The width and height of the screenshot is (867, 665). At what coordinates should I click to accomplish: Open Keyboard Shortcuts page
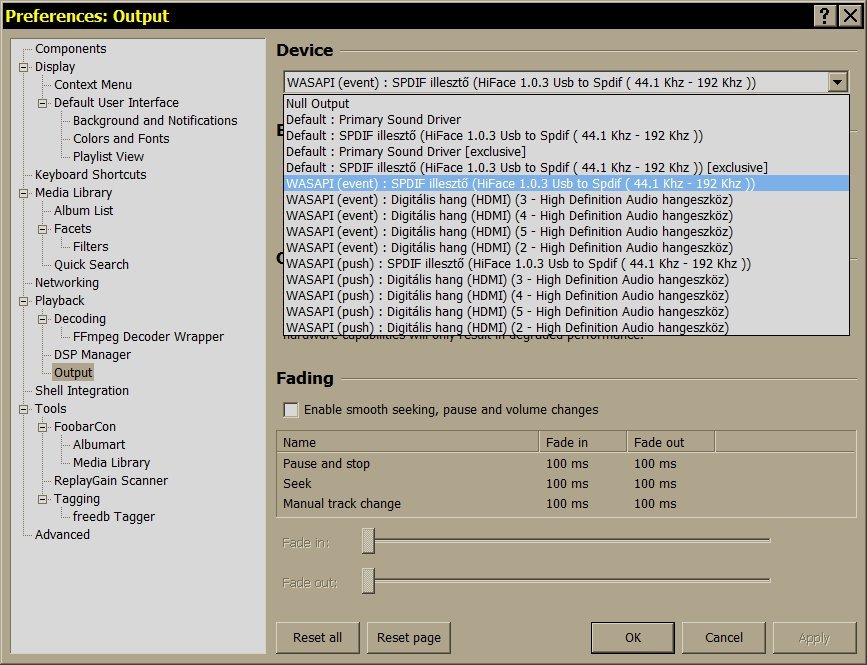click(91, 175)
